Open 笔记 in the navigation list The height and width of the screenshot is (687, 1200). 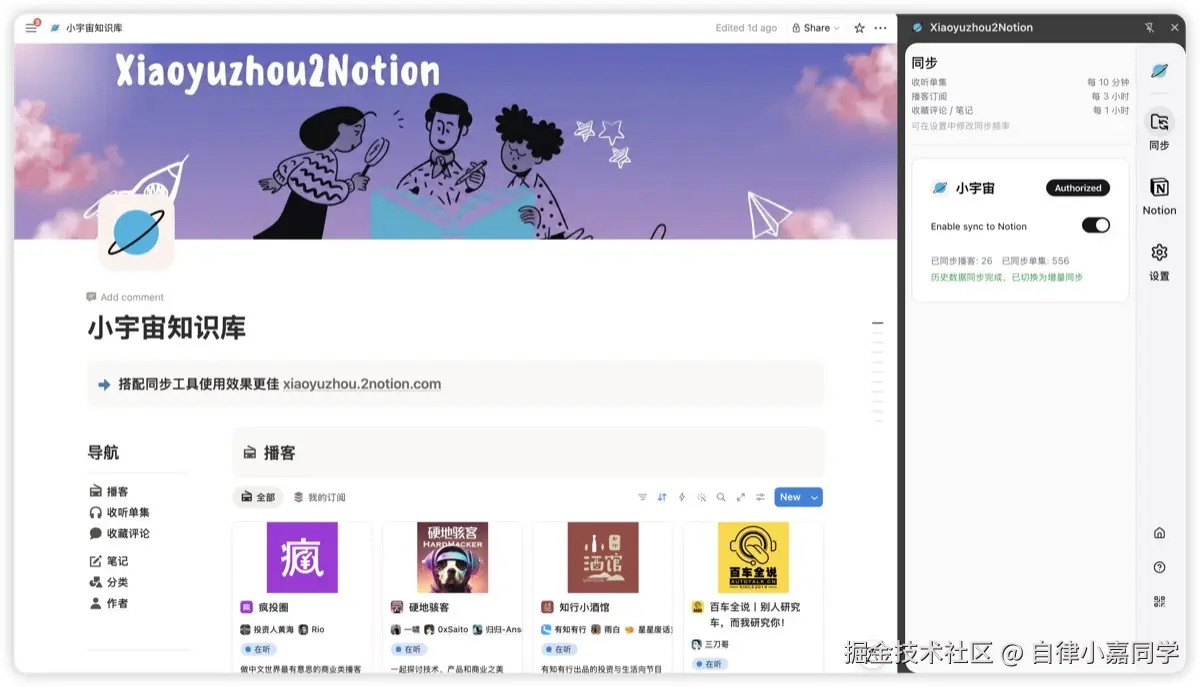pos(109,561)
